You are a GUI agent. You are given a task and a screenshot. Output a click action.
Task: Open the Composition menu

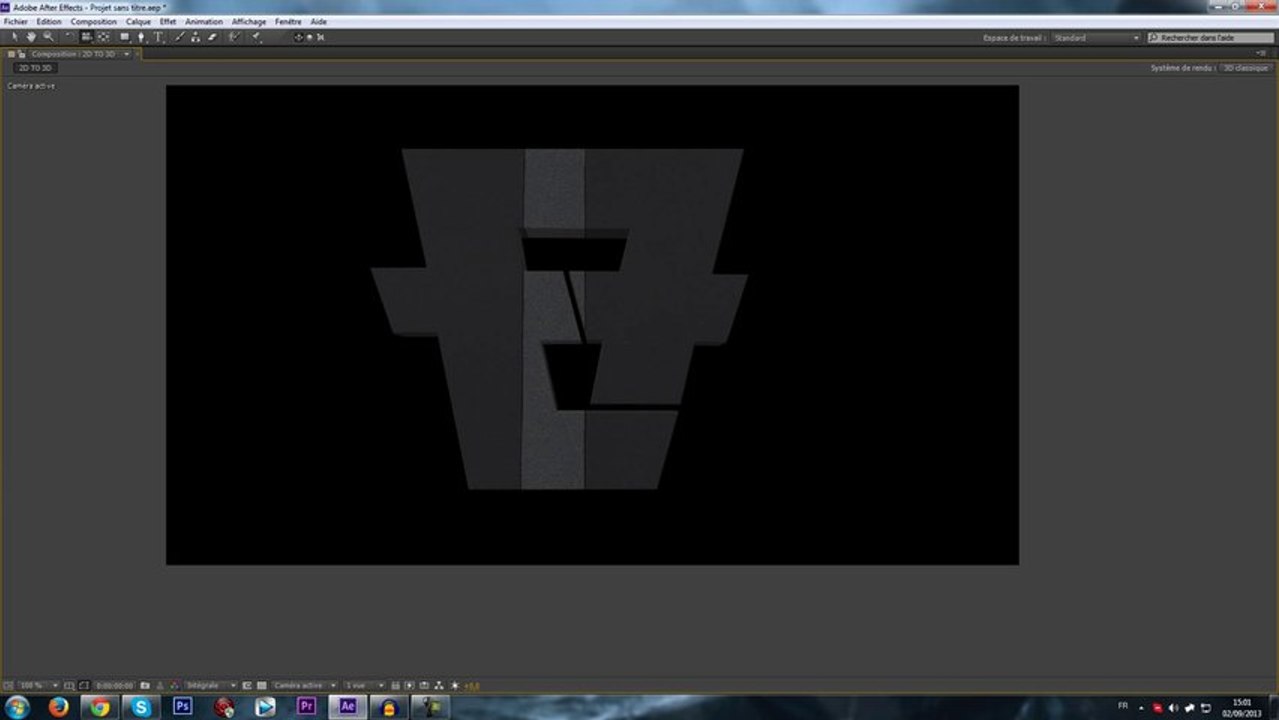93,21
